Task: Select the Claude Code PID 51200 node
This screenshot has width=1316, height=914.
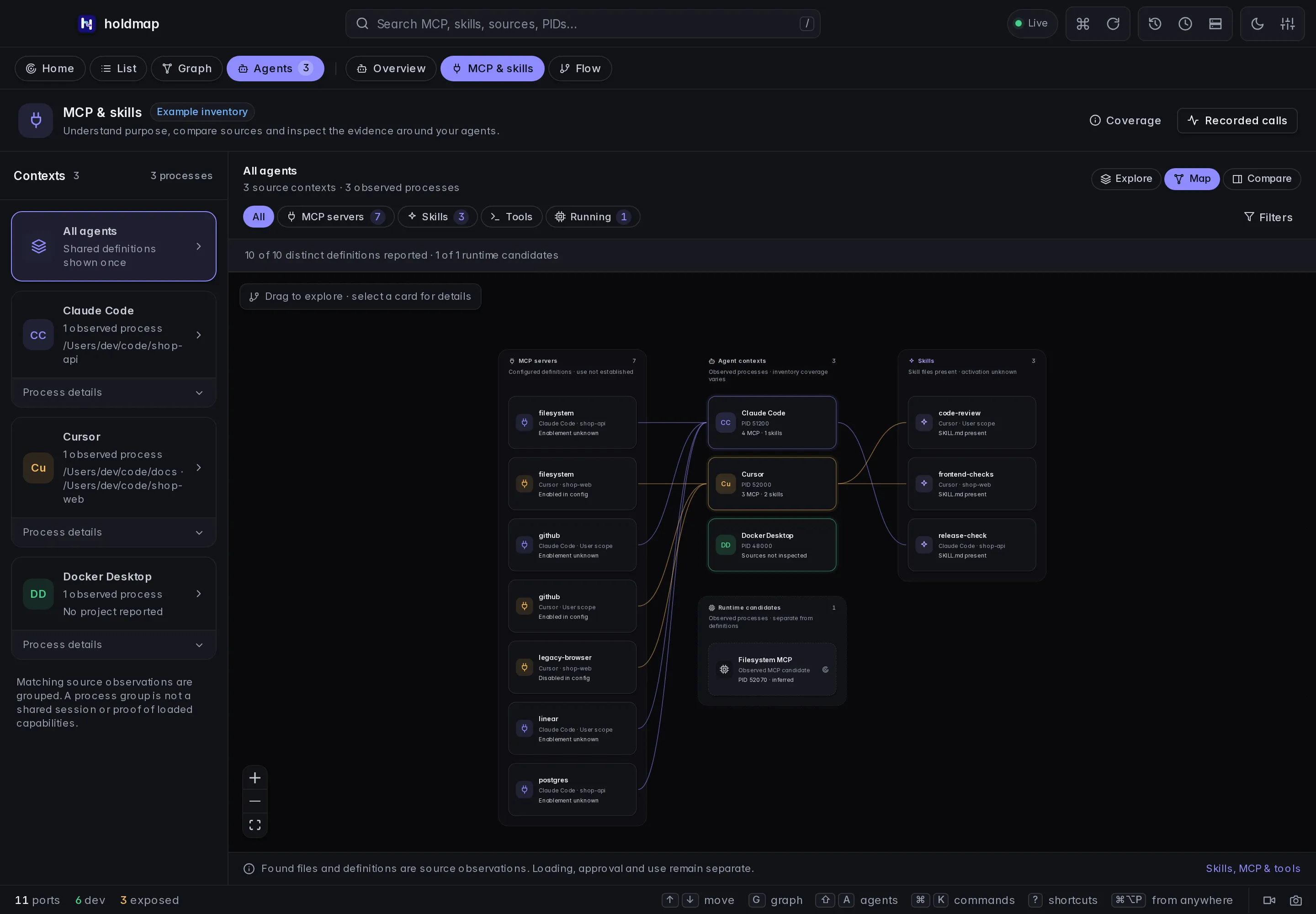Action: [x=772, y=423]
